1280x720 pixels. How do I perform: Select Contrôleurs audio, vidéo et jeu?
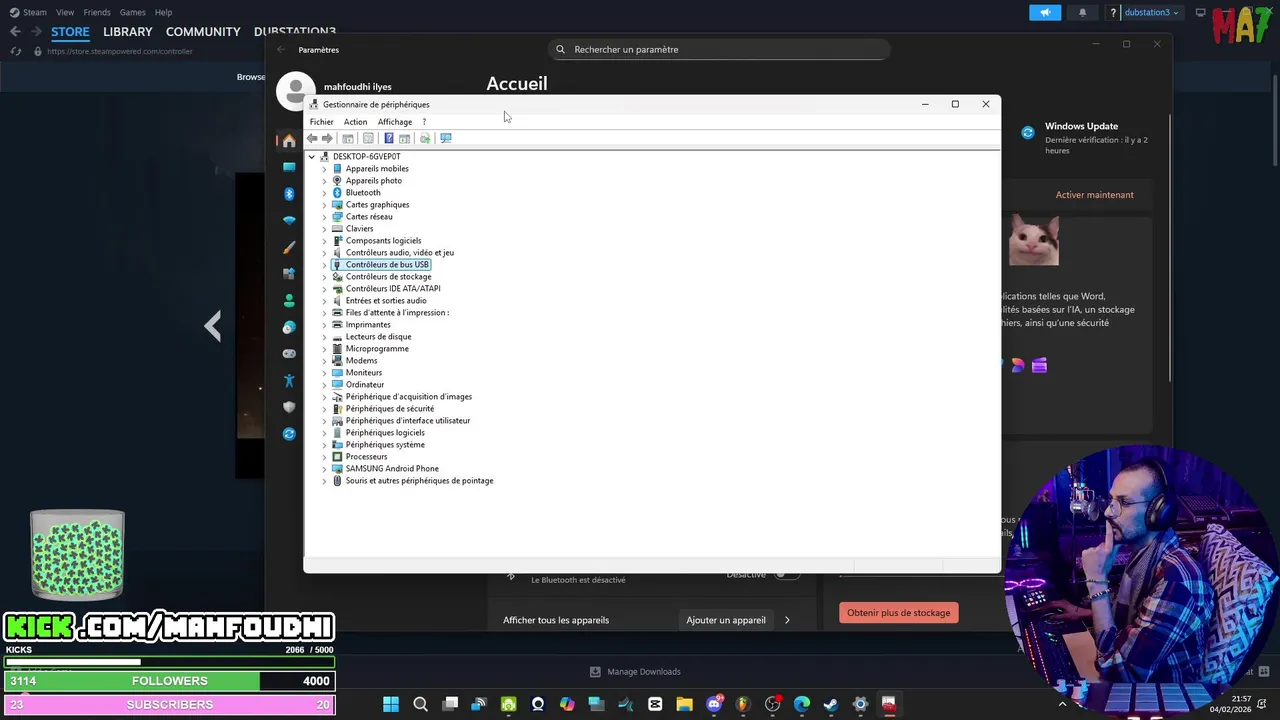(399, 253)
